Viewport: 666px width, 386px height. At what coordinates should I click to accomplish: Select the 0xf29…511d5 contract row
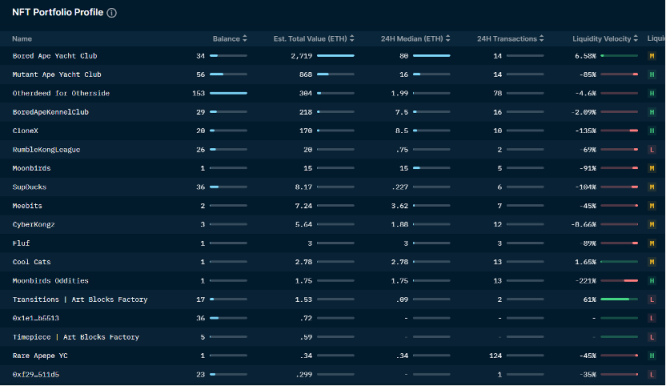click(x=333, y=375)
